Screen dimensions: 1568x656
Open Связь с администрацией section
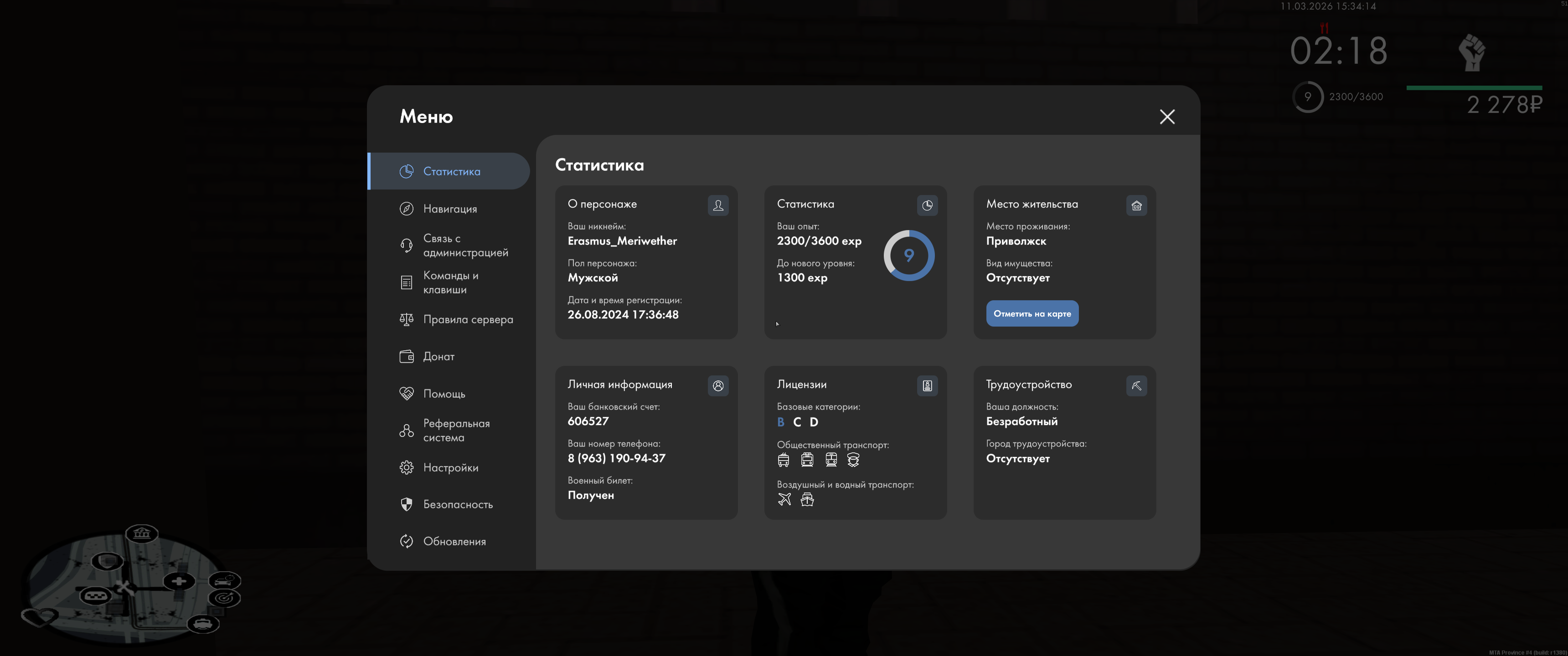(x=465, y=245)
